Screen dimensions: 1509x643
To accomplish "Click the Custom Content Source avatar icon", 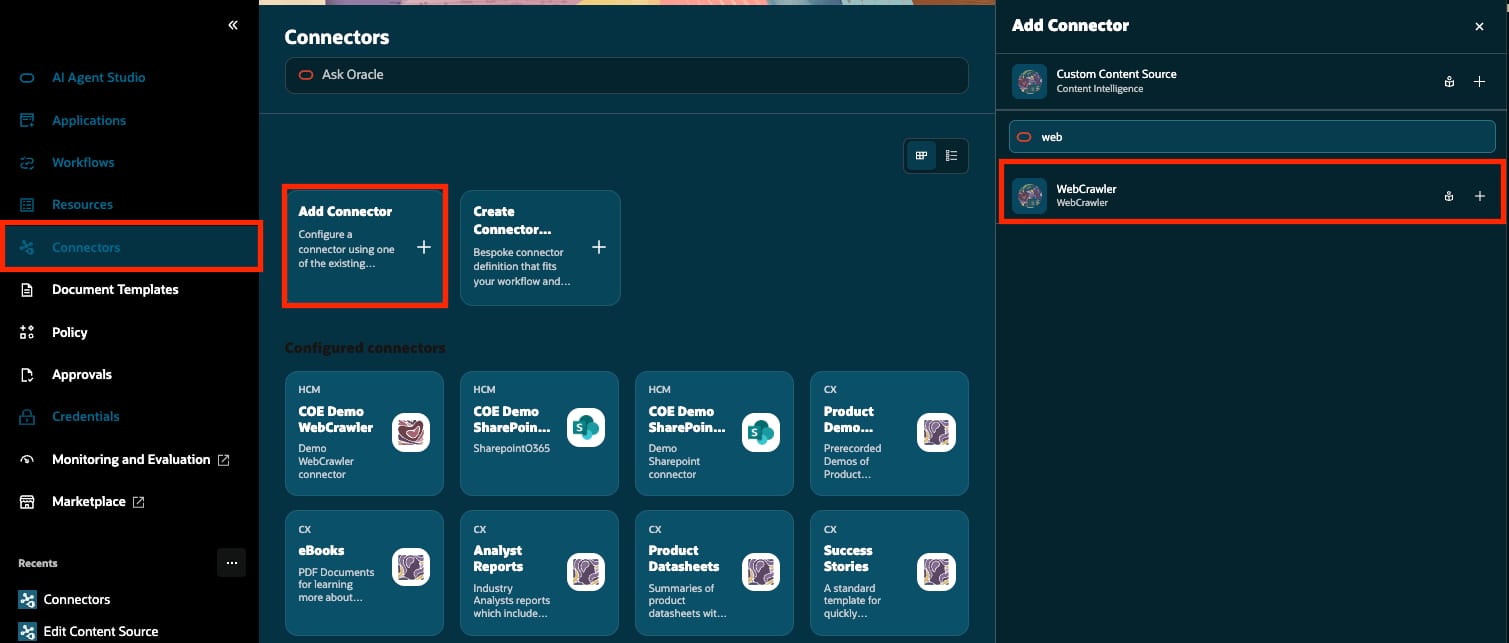I will [1029, 81].
